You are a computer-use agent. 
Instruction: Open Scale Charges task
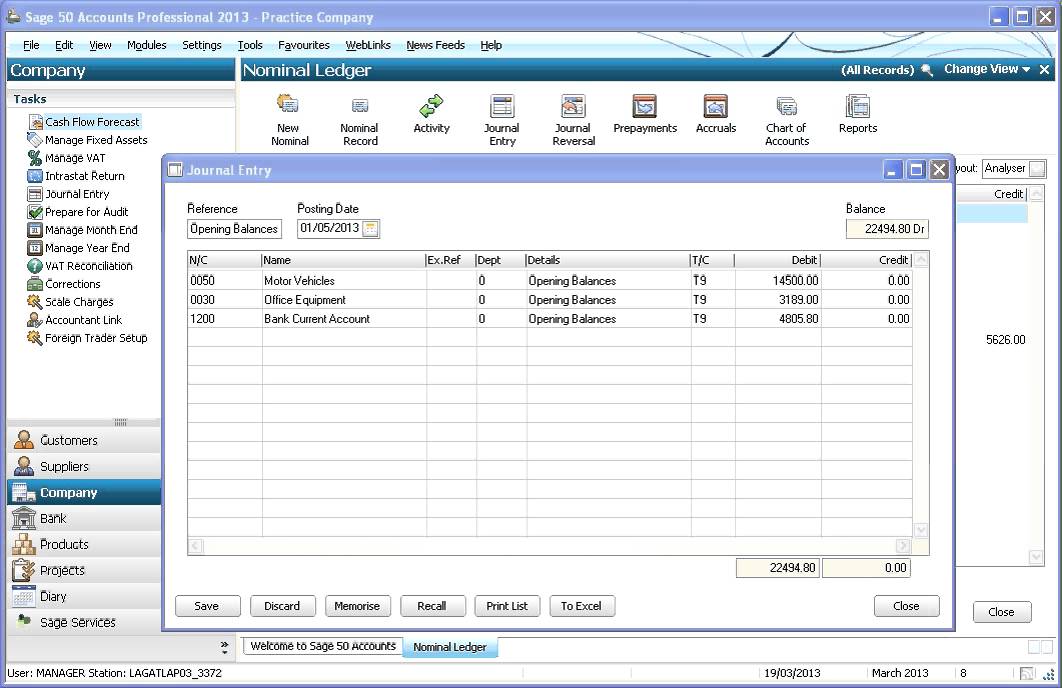(70, 302)
